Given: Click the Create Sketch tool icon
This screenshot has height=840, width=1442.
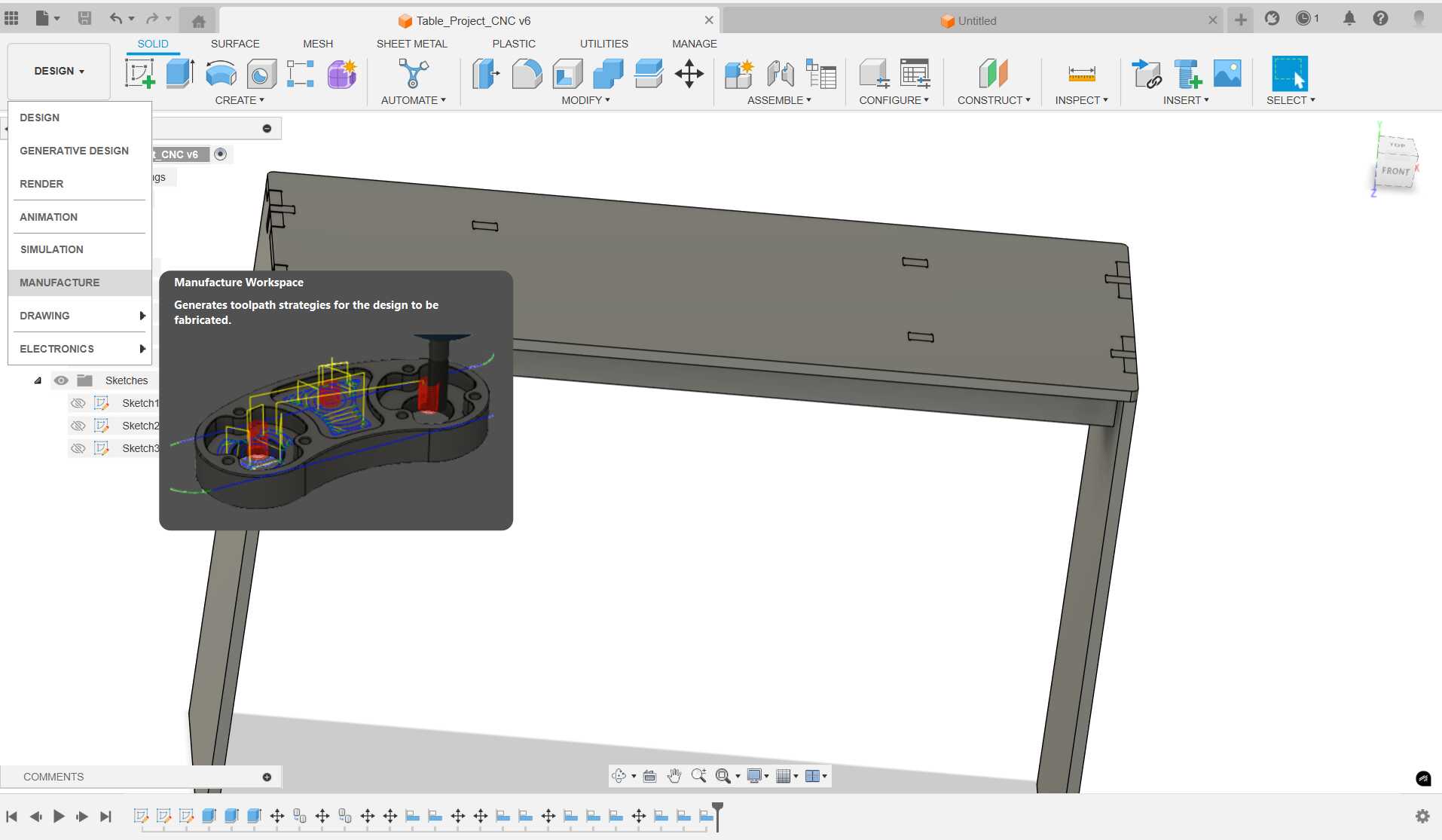Looking at the screenshot, I should point(139,74).
